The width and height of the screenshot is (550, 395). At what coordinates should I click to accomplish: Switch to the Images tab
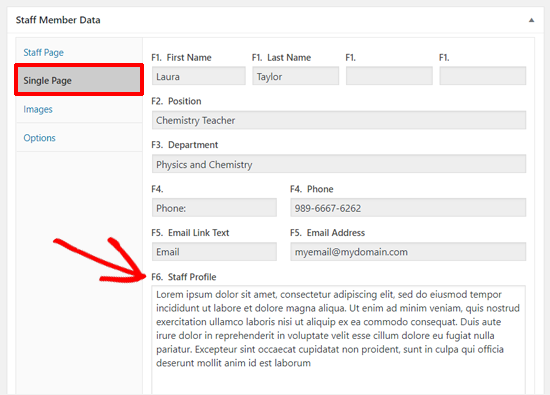tap(38, 109)
